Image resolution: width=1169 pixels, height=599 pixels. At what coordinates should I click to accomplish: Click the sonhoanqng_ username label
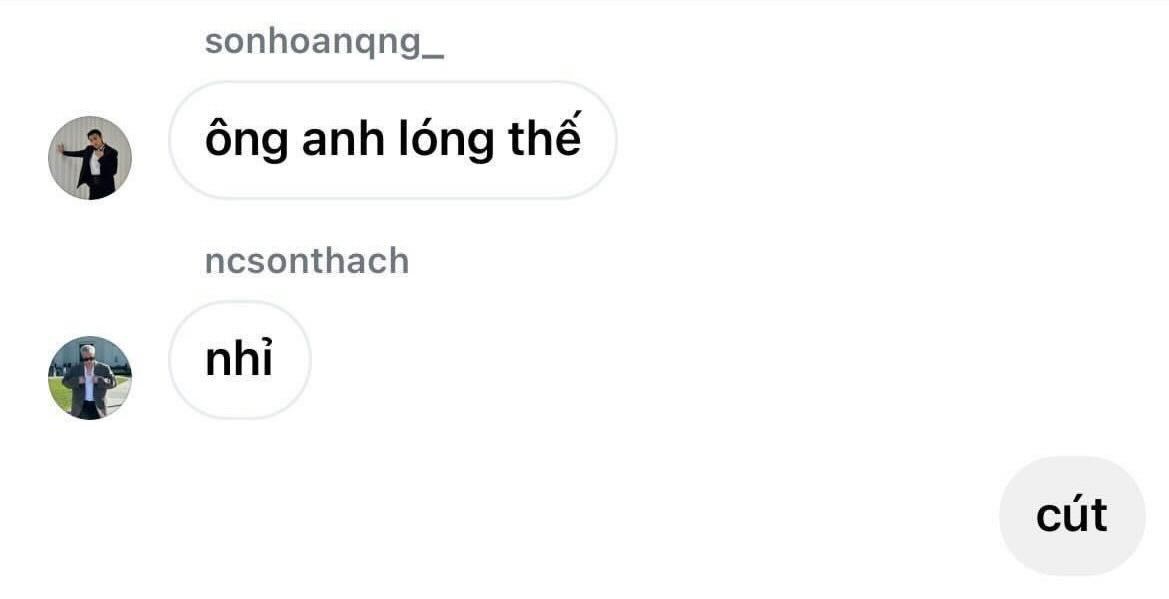(324, 42)
